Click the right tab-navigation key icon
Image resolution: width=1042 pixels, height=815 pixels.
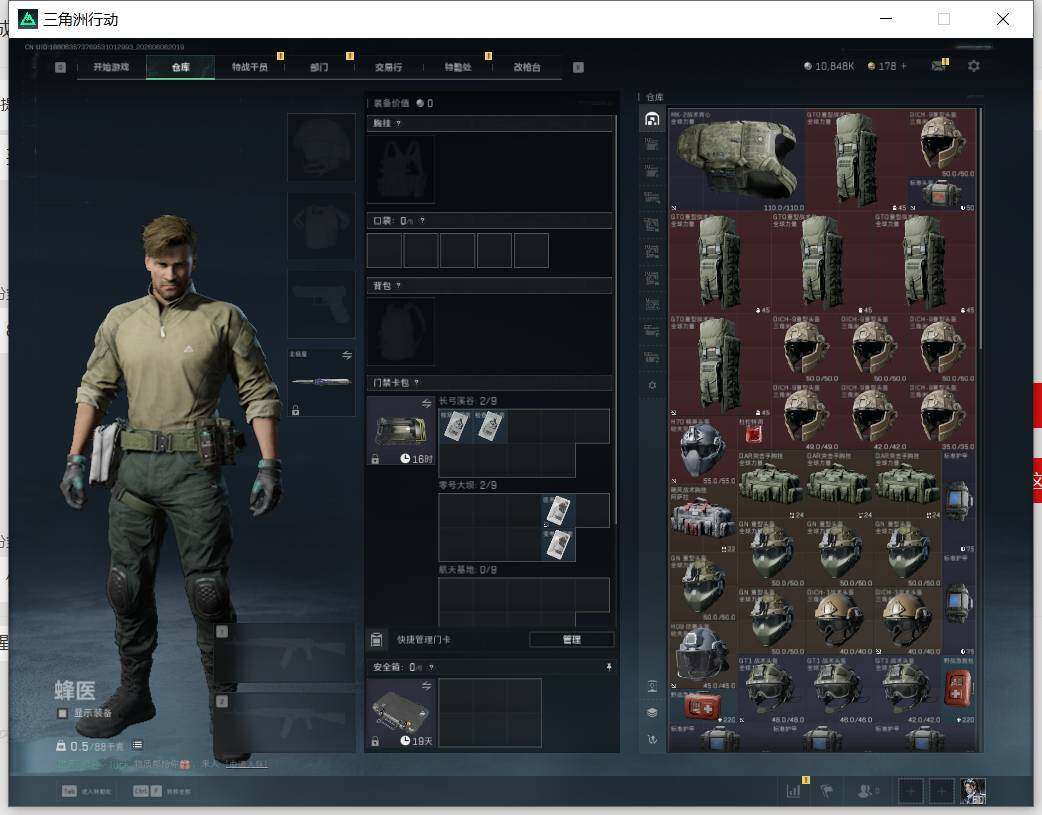click(x=578, y=67)
